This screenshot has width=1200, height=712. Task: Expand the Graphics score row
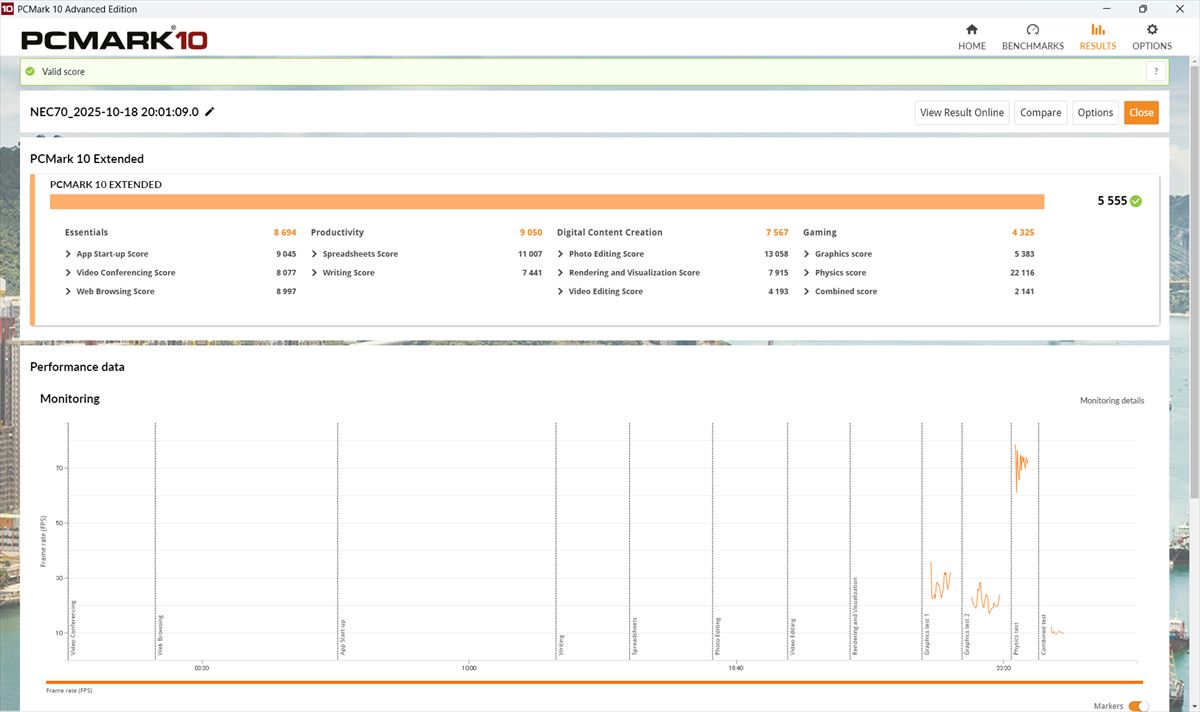tap(806, 254)
